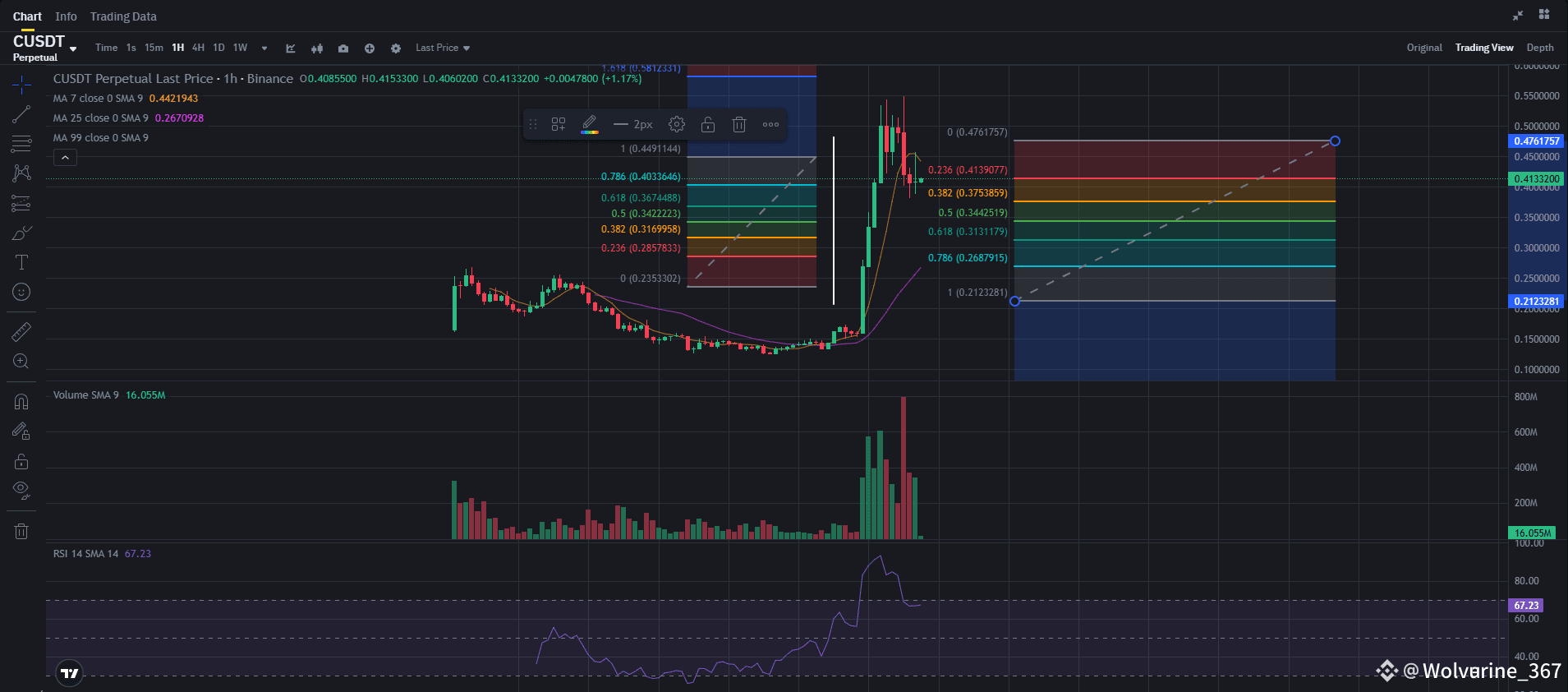Set interval to 15m
The height and width of the screenshot is (692, 1568).
(x=154, y=48)
